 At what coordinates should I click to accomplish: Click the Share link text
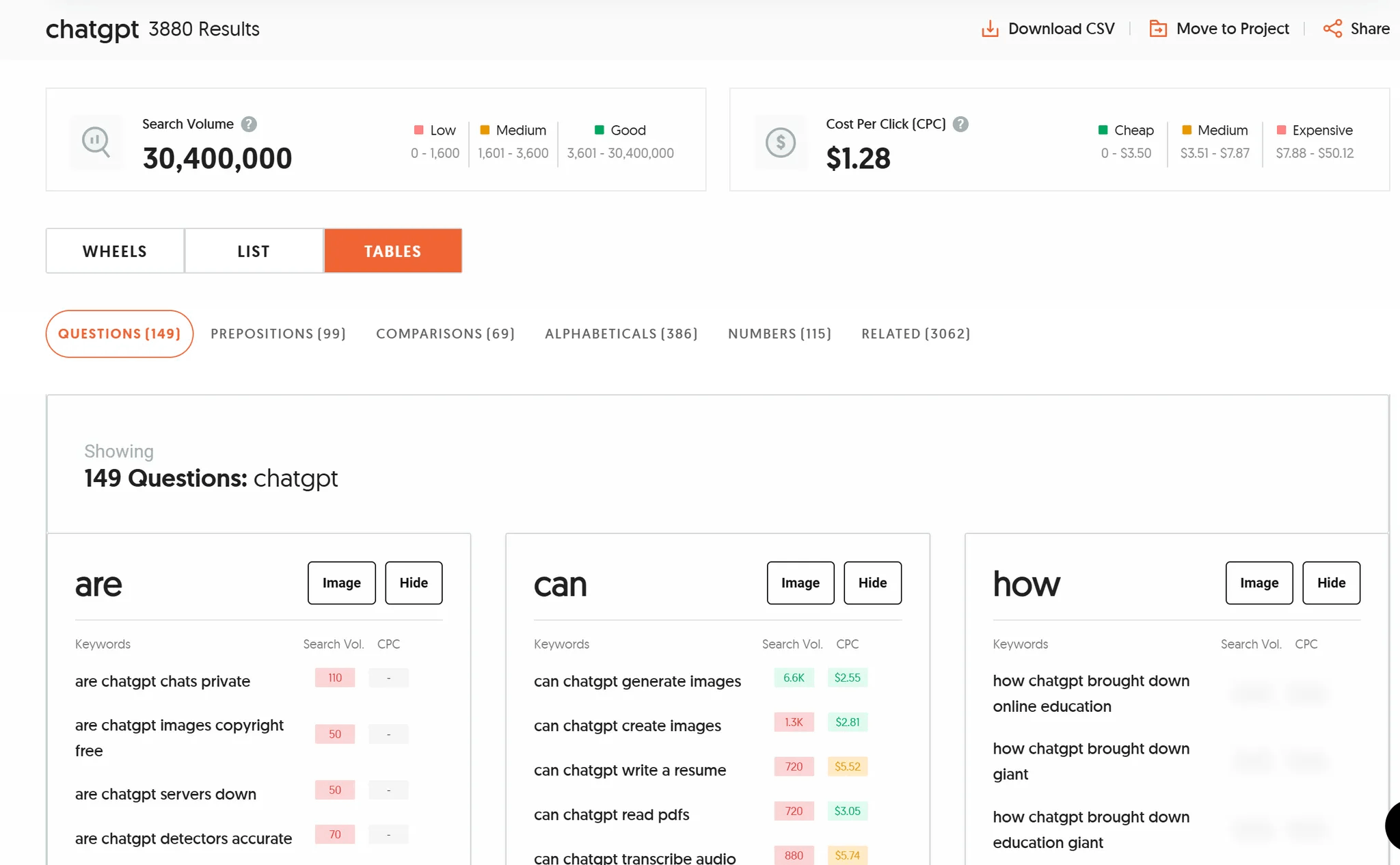coord(1370,29)
